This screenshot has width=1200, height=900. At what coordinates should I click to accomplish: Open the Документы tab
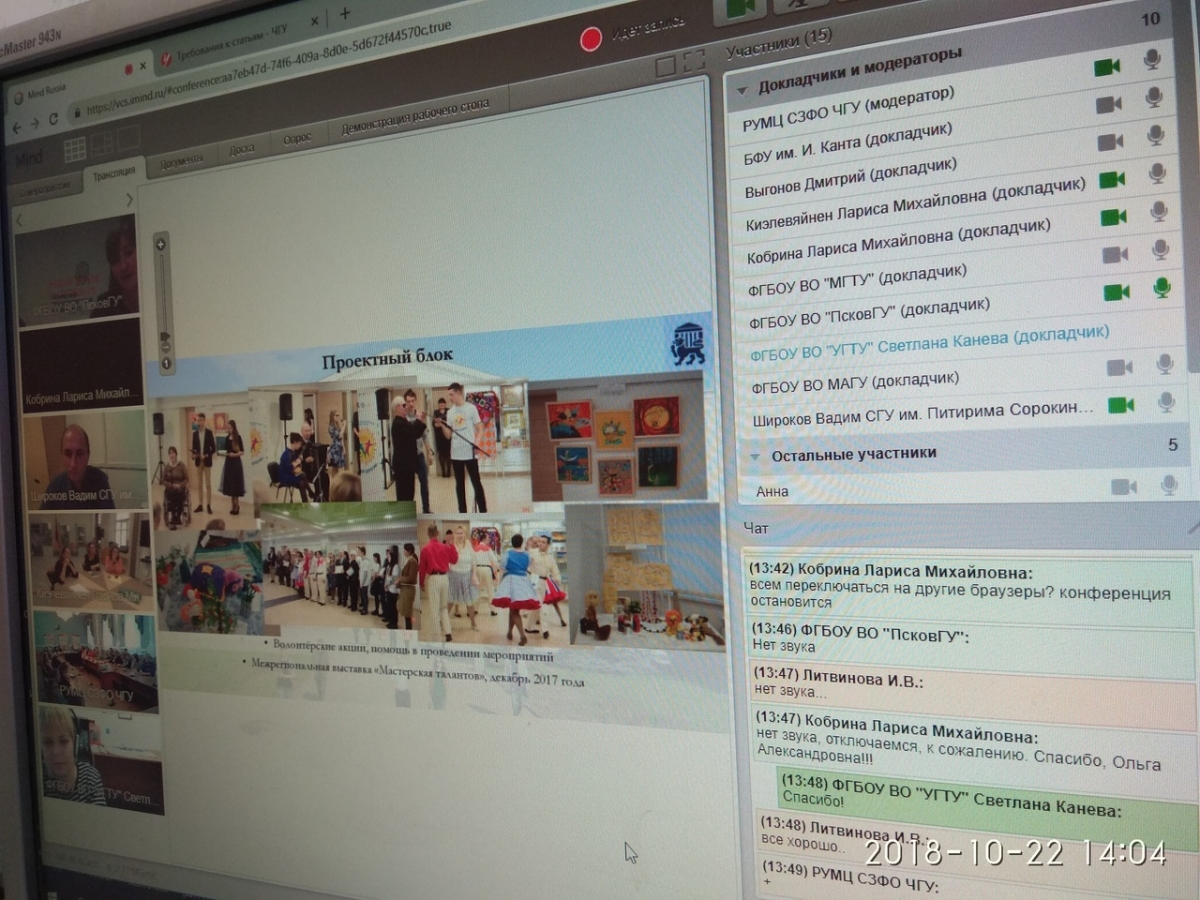pyautogui.click(x=181, y=158)
